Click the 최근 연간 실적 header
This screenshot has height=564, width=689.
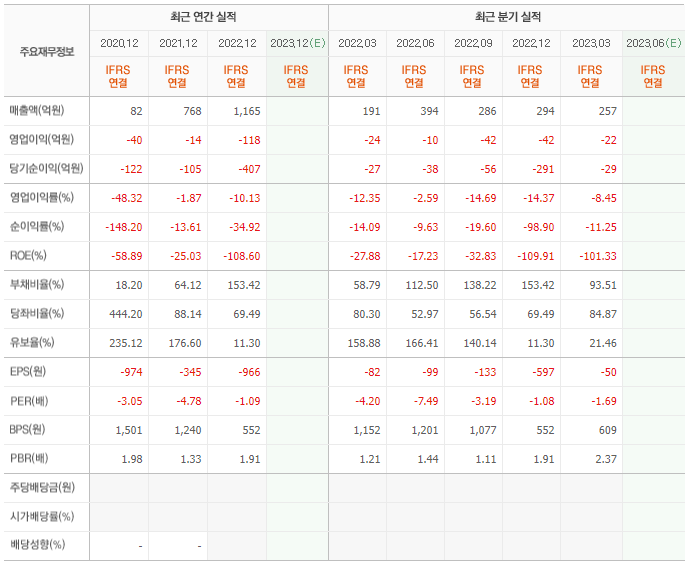click(203, 17)
